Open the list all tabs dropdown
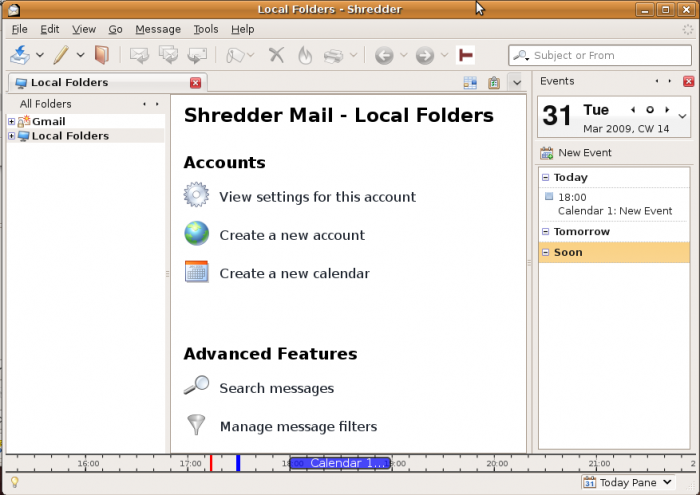Screen dimensions: 700x495 pos(517,83)
